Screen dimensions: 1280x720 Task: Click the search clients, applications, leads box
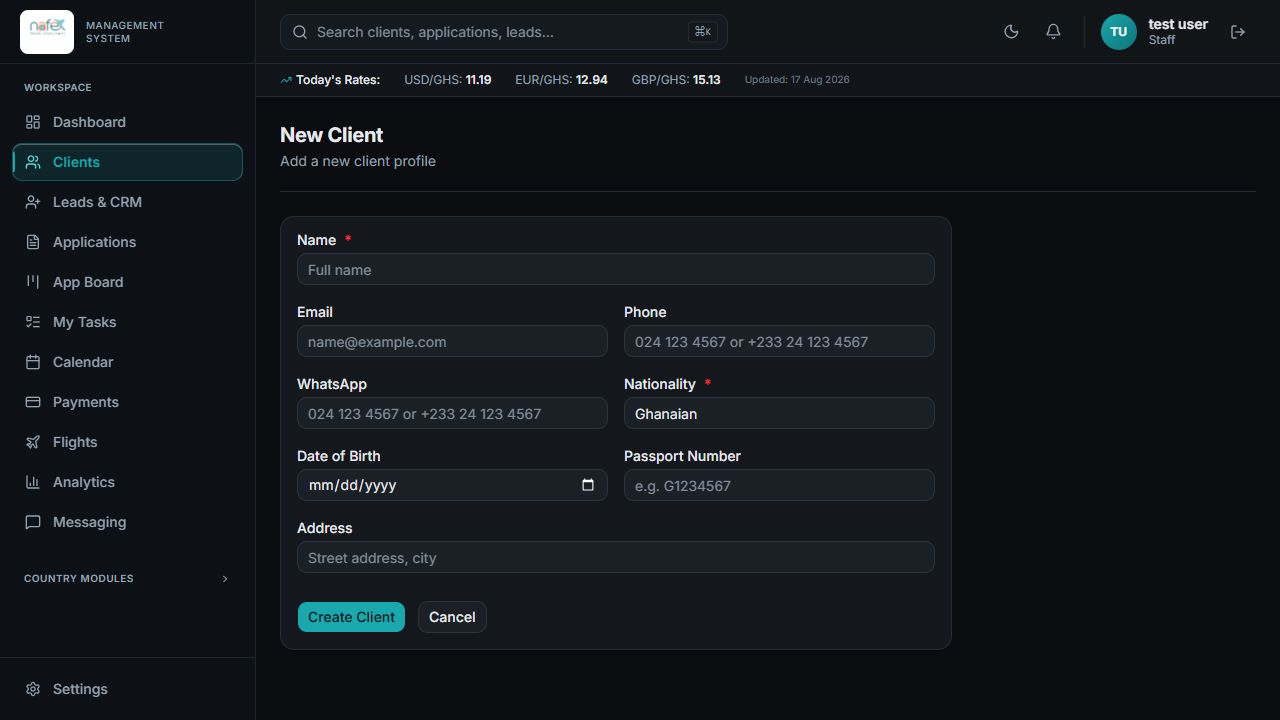504,32
